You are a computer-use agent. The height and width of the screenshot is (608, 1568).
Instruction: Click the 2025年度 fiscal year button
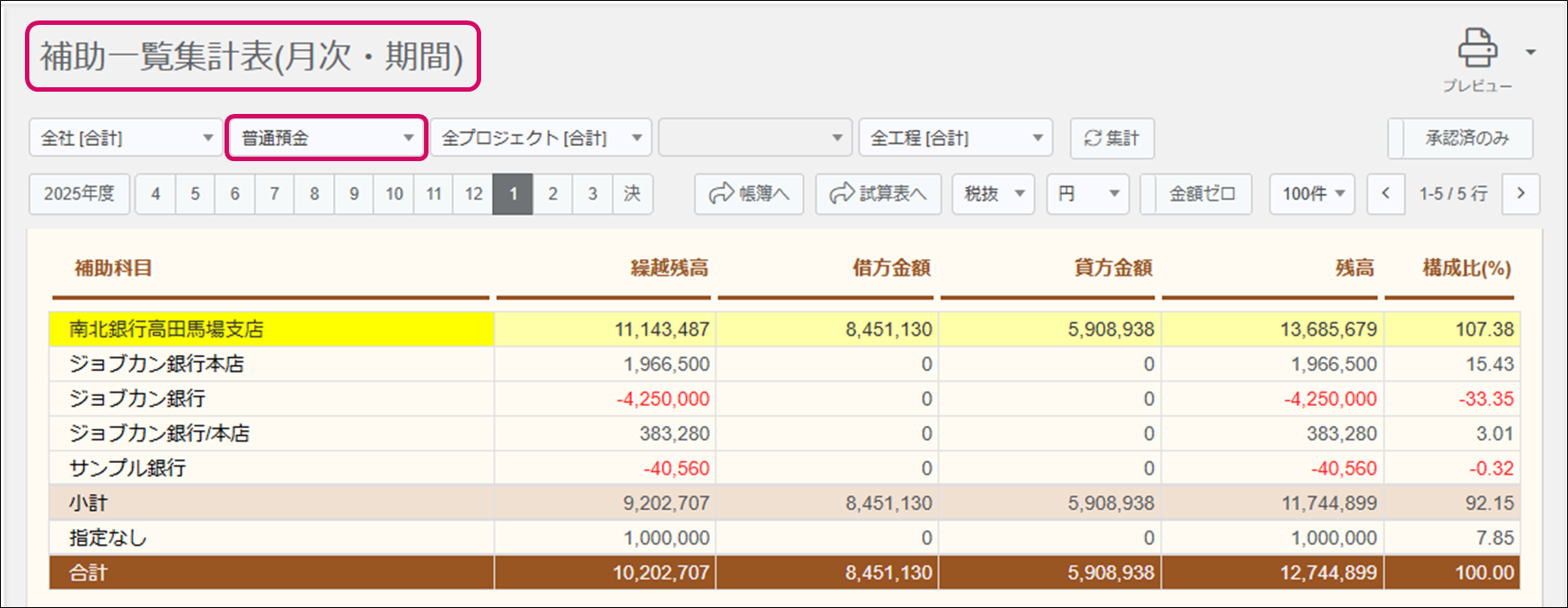click(79, 194)
